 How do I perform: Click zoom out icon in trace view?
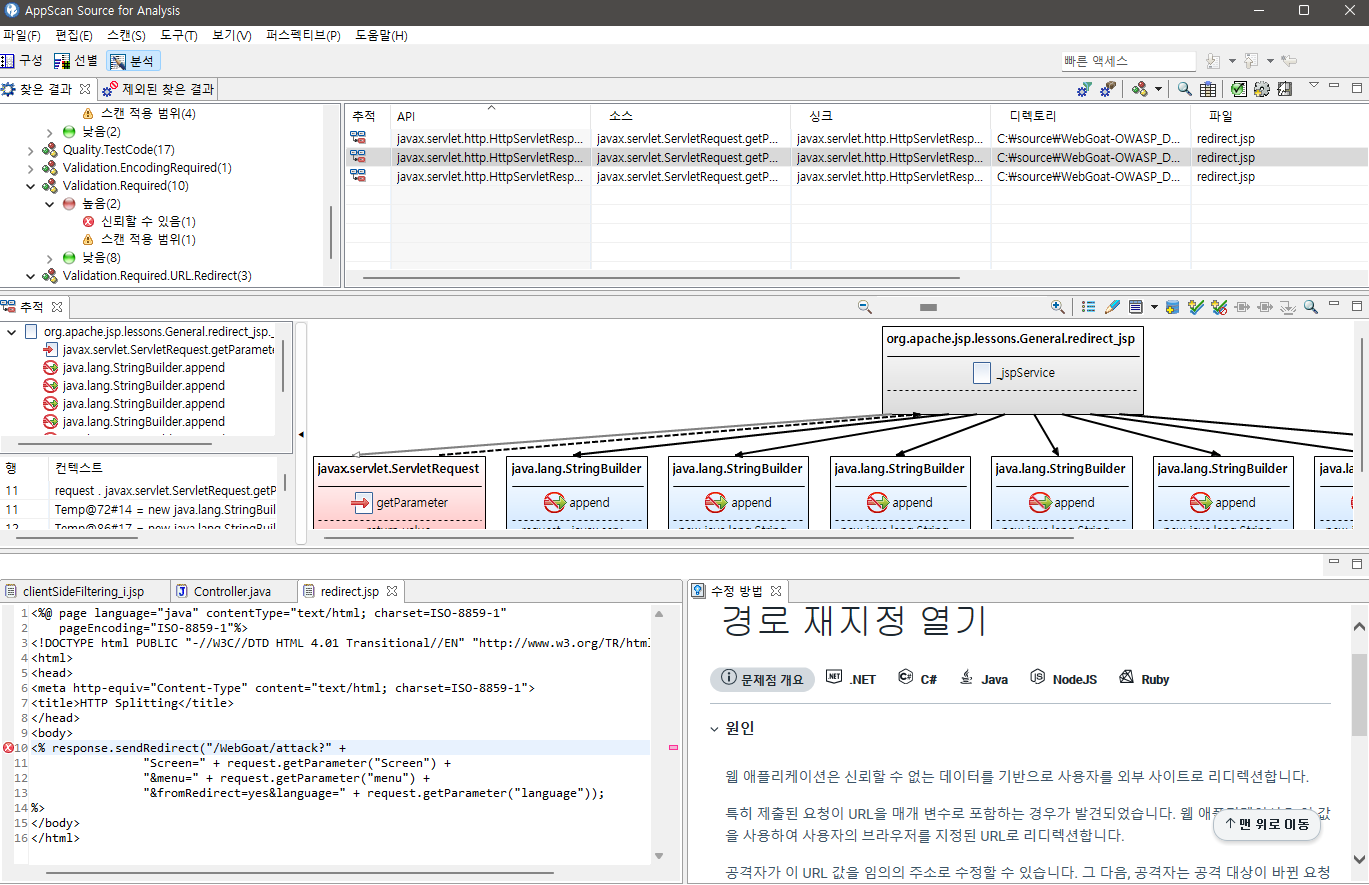pyautogui.click(x=865, y=307)
